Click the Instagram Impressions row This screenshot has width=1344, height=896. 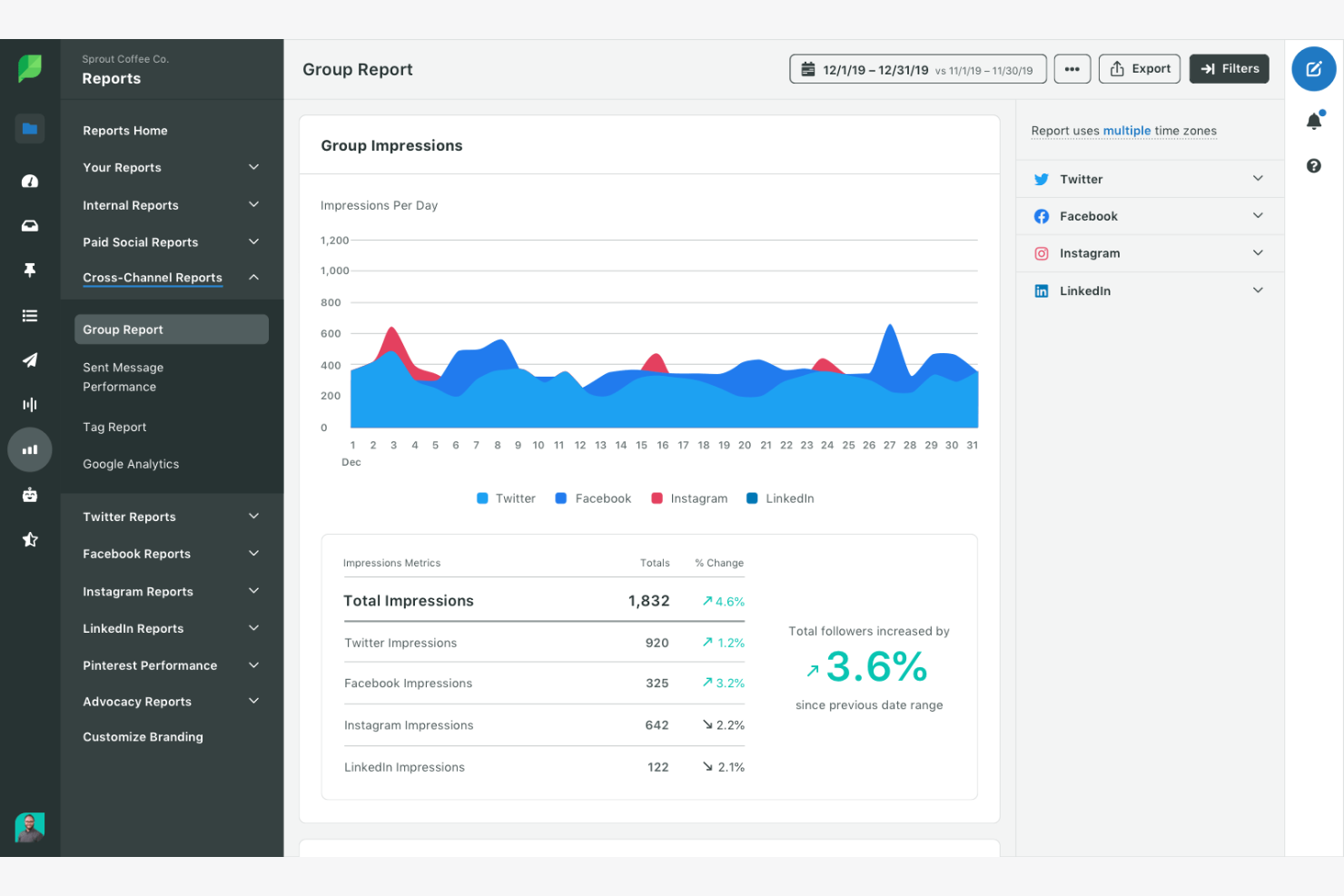point(544,725)
